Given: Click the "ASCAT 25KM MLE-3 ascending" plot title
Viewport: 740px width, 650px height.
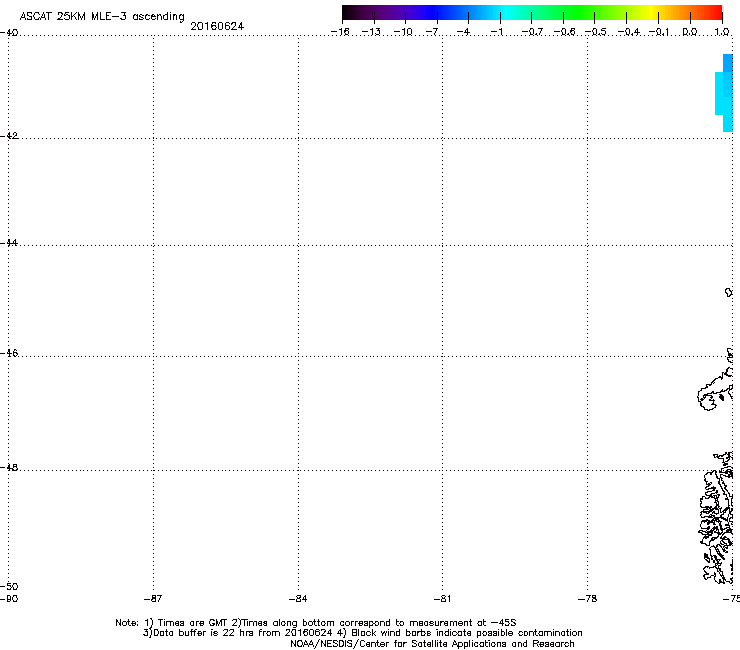Looking at the screenshot, I should tap(102, 17).
